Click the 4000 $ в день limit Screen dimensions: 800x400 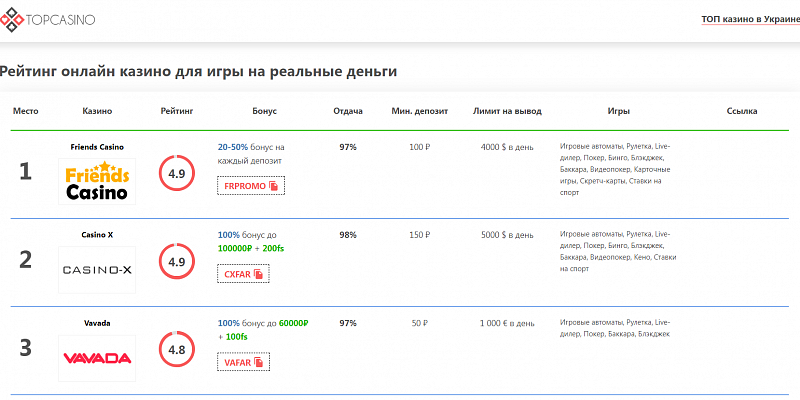coord(507,147)
